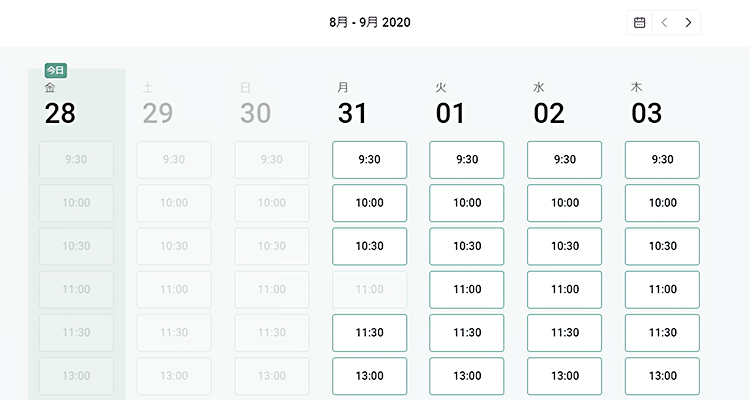This screenshot has height=400, width=750.
Task: Pick the 11:00 slot on Thursday 03
Action: click(x=662, y=289)
